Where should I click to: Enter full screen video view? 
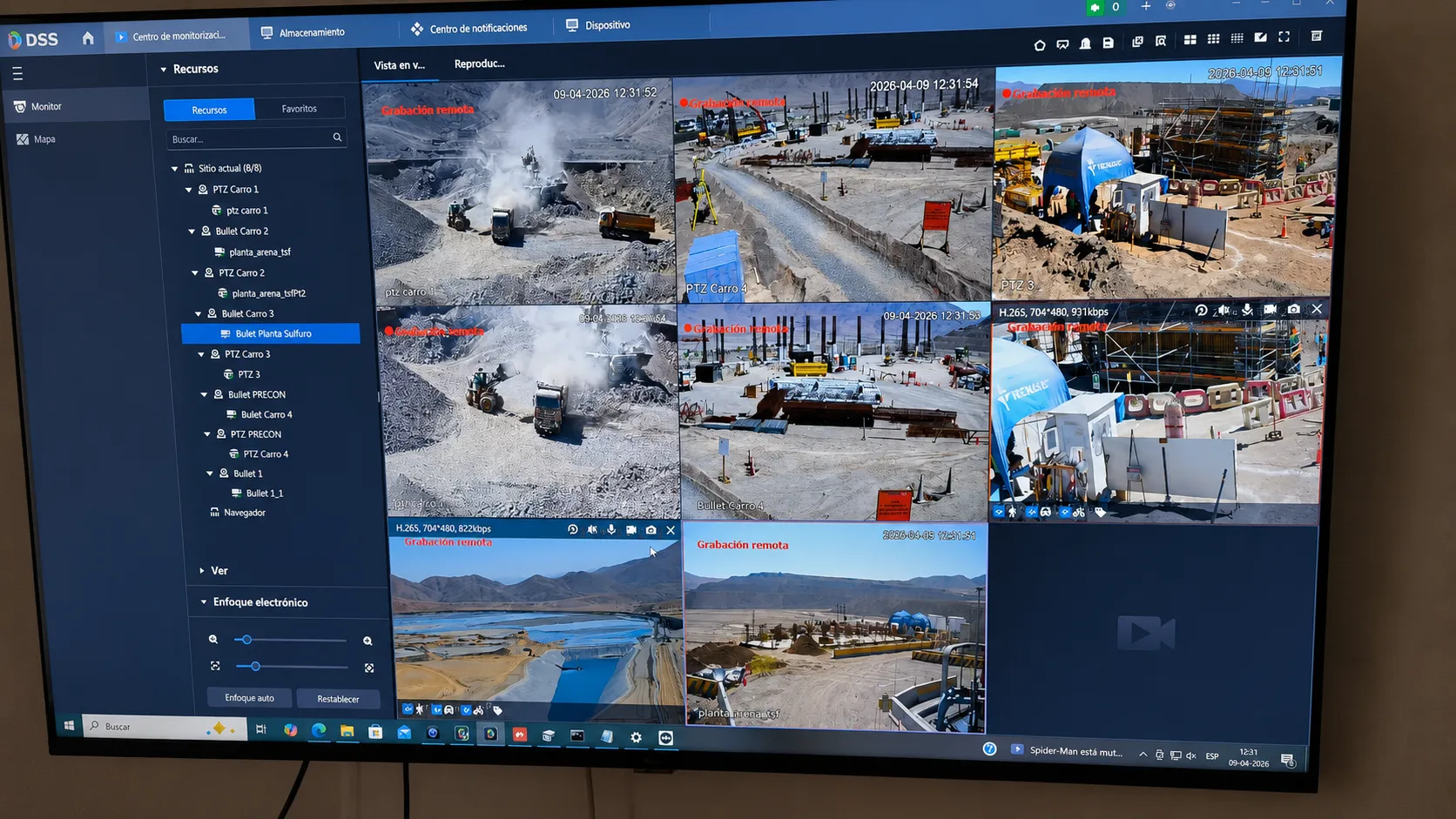coord(1284,37)
